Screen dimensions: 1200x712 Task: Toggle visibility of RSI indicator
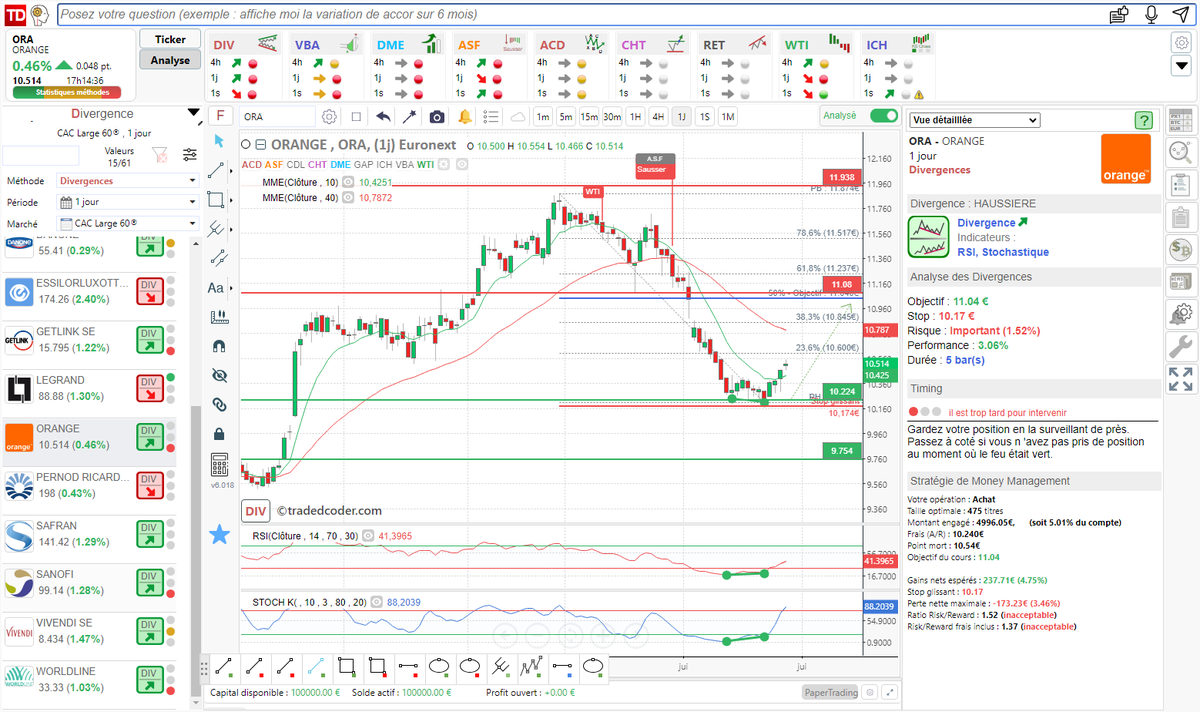(x=368, y=536)
